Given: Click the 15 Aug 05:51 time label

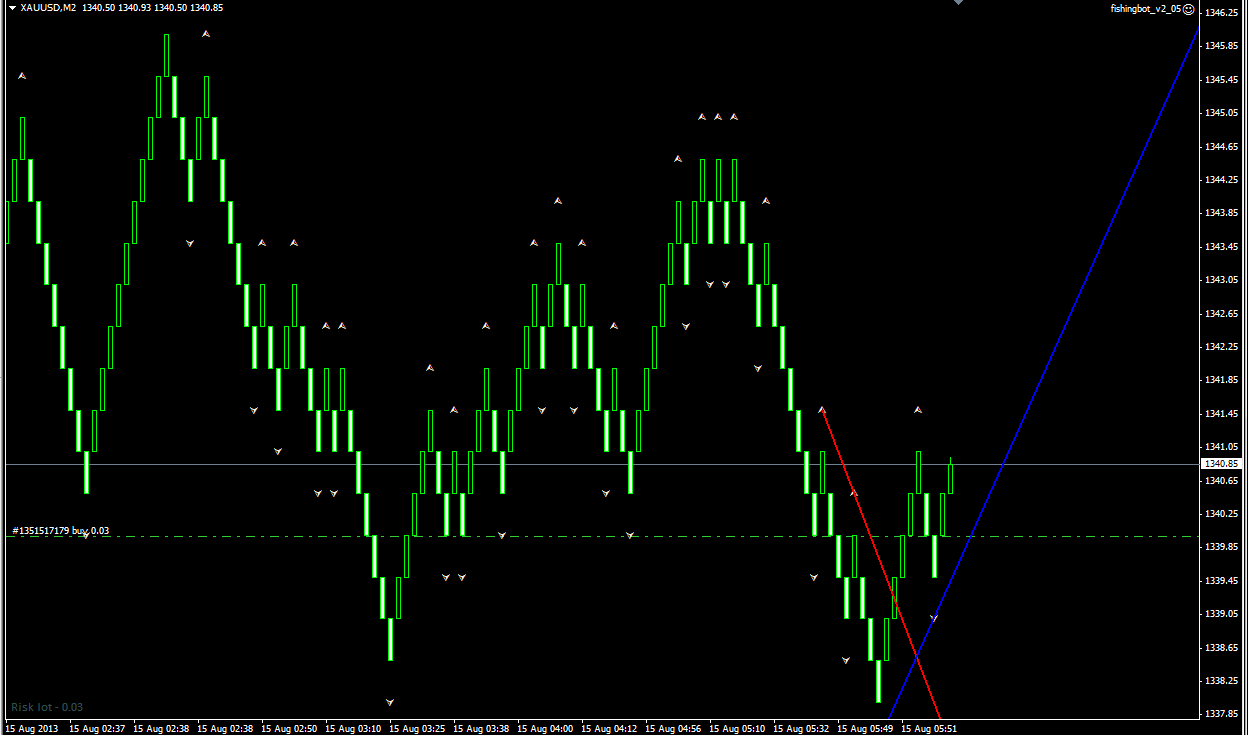Looking at the screenshot, I should 929,729.
